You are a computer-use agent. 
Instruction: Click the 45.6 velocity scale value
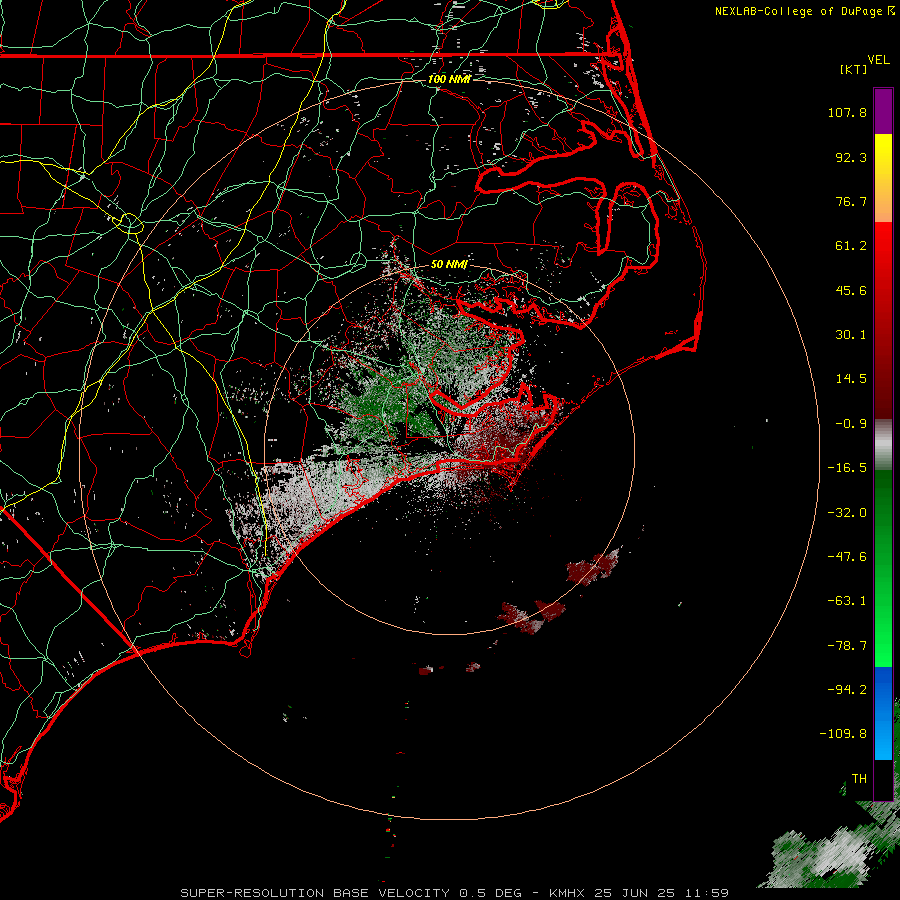click(851, 290)
